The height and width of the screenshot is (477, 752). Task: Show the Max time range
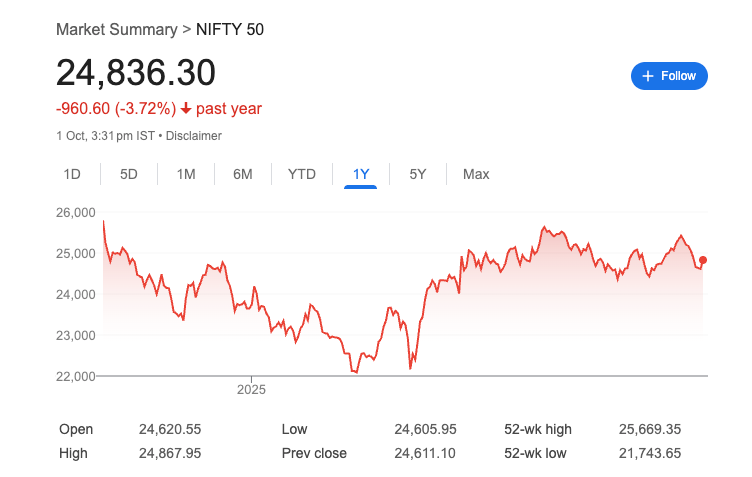(476, 174)
